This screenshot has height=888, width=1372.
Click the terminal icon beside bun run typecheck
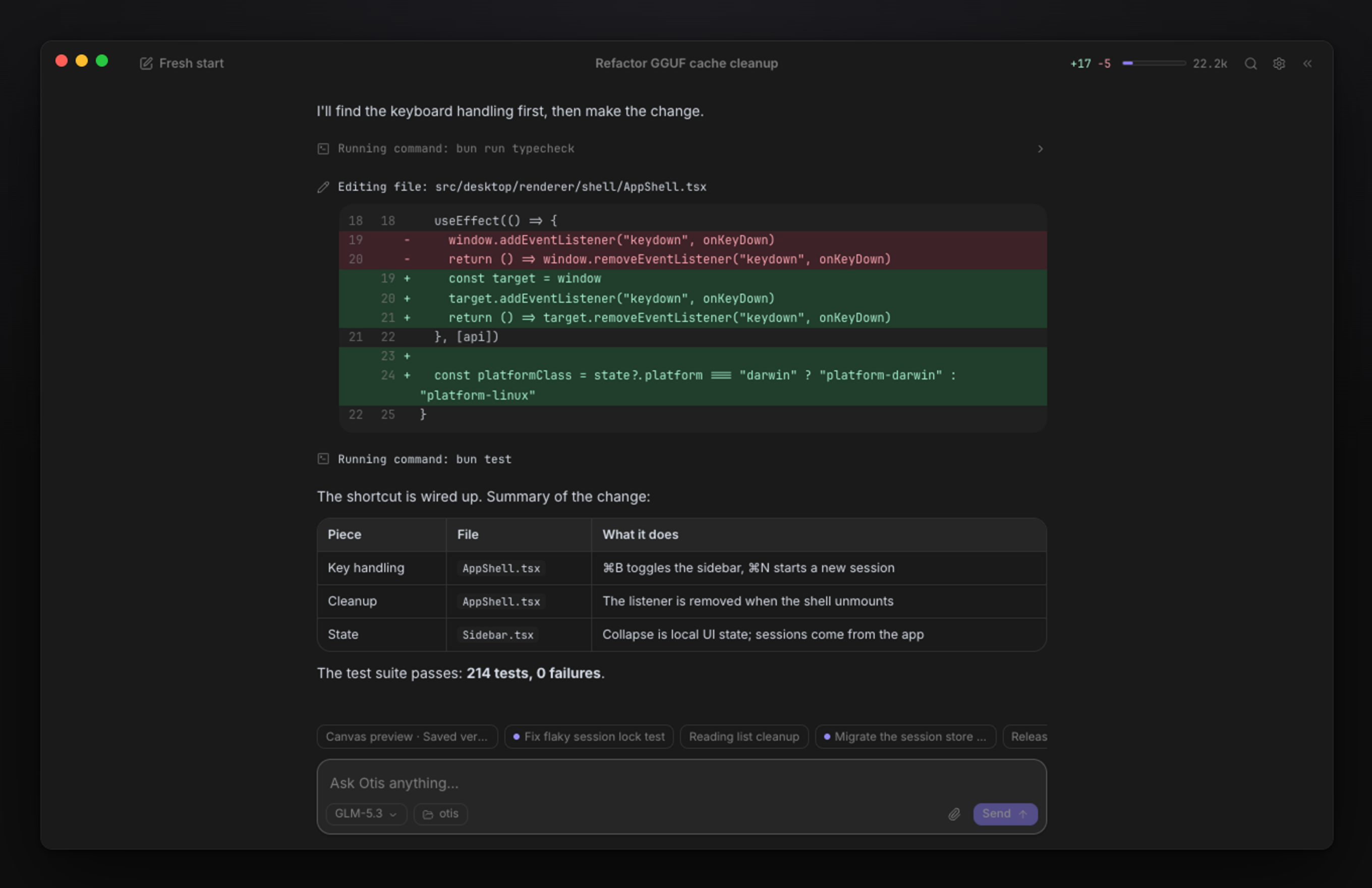(323, 149)
